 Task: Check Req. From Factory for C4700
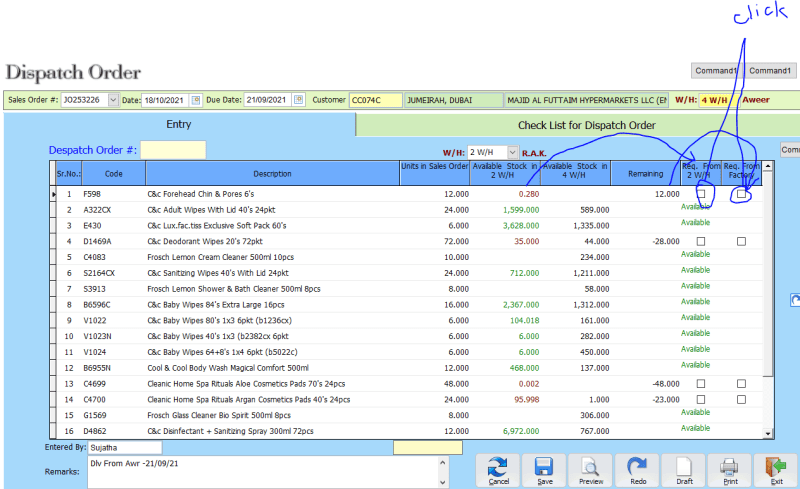(741, 400)
